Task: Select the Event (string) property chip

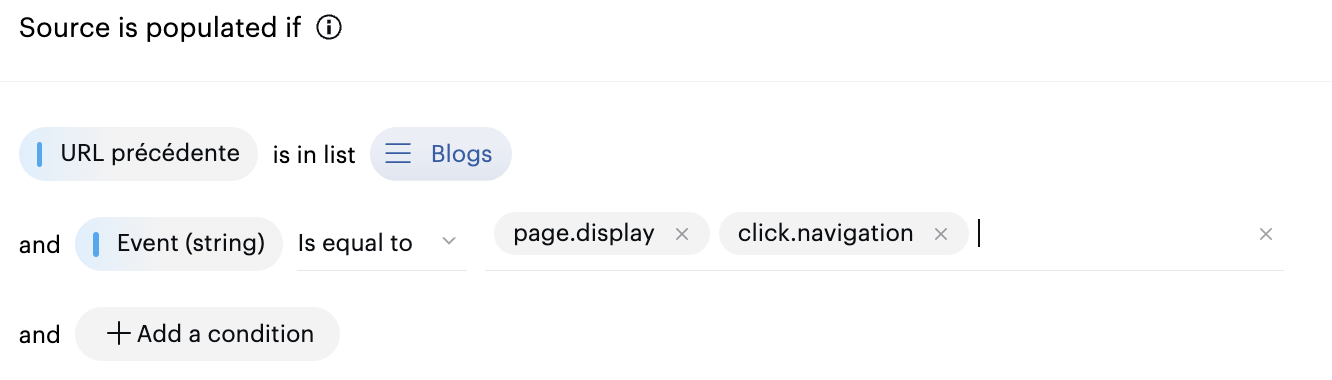Action: point(179,244)
